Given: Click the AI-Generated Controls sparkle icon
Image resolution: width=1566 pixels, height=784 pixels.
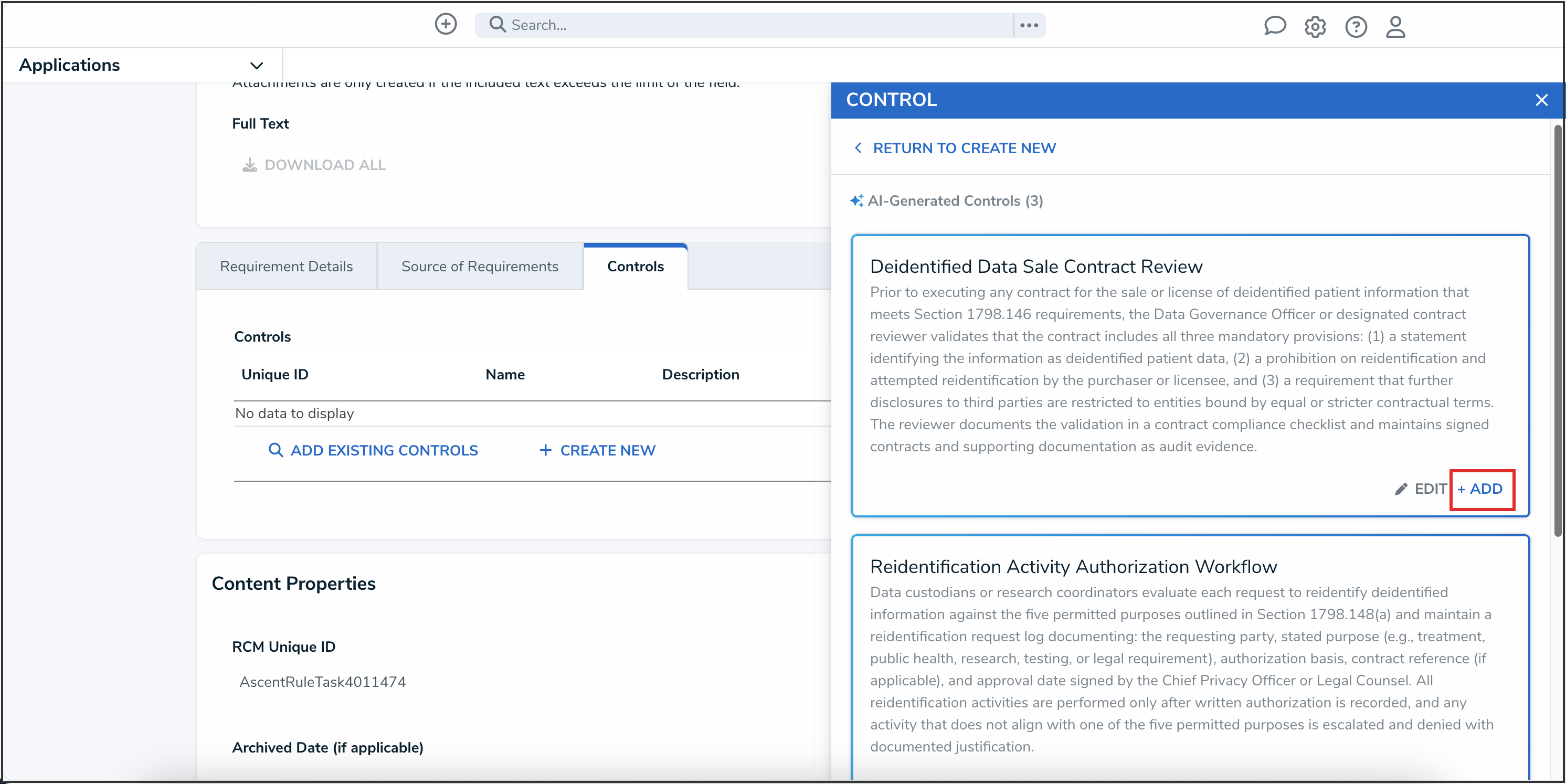Looking at the screenshot, I should [856, 200].
